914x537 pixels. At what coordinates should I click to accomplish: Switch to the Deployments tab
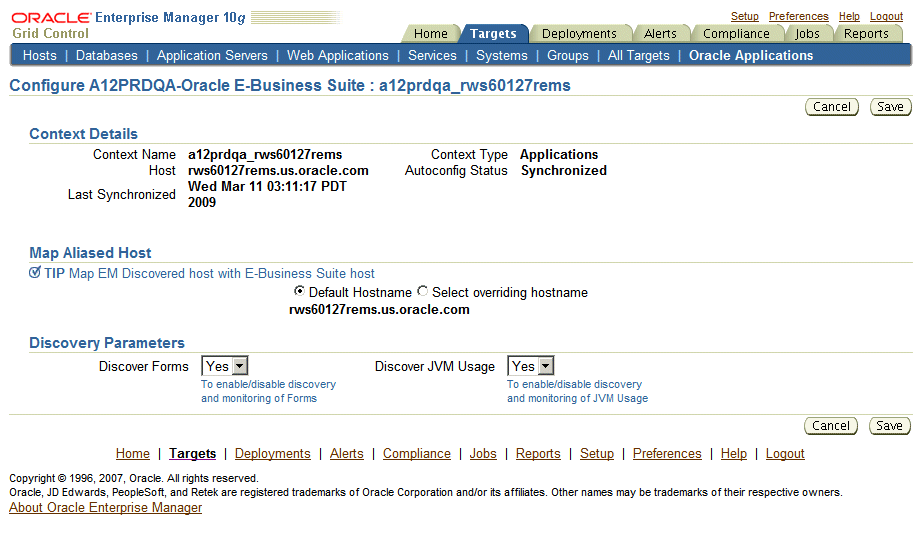579,34
